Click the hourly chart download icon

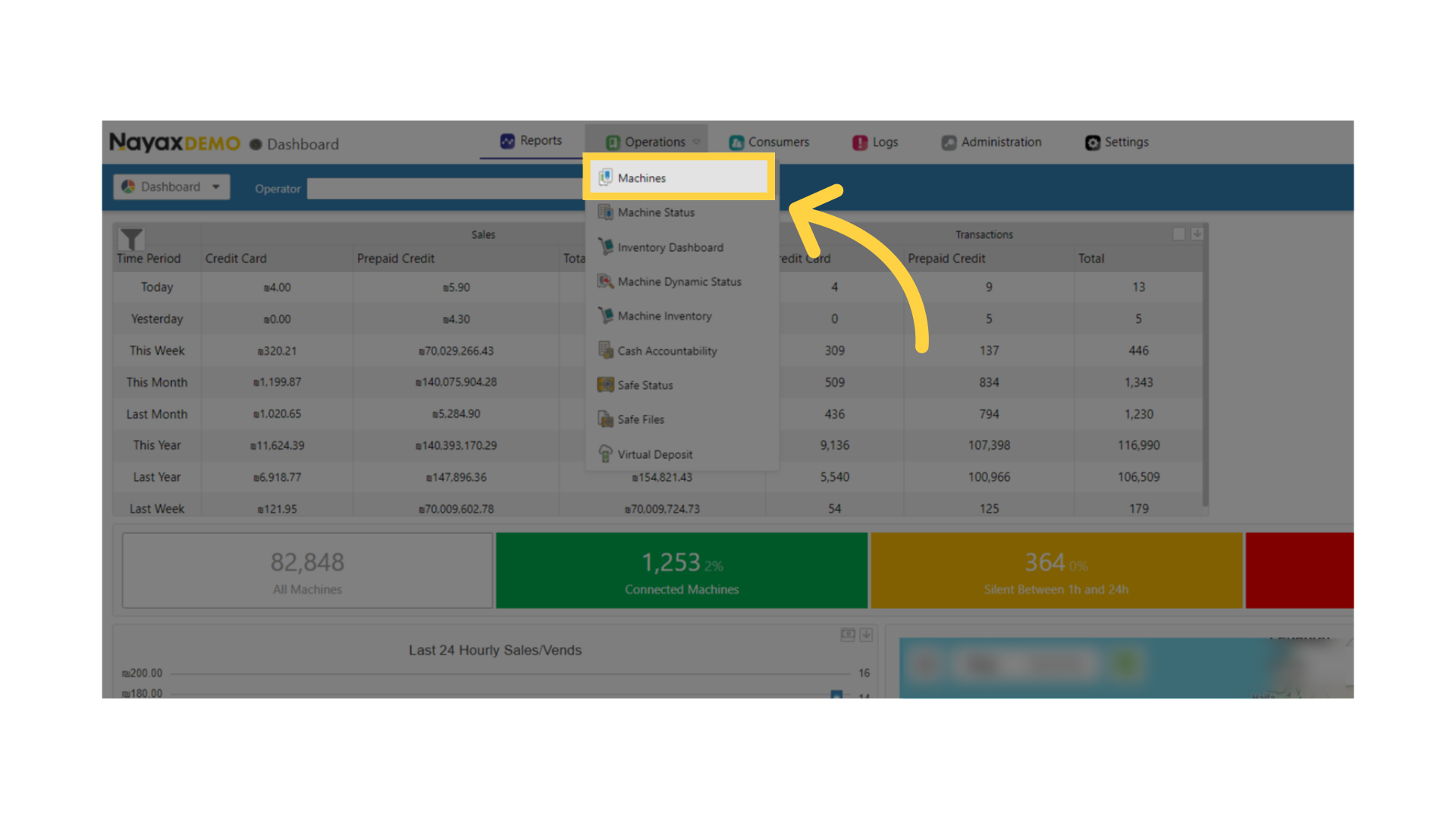pos(866,635)
